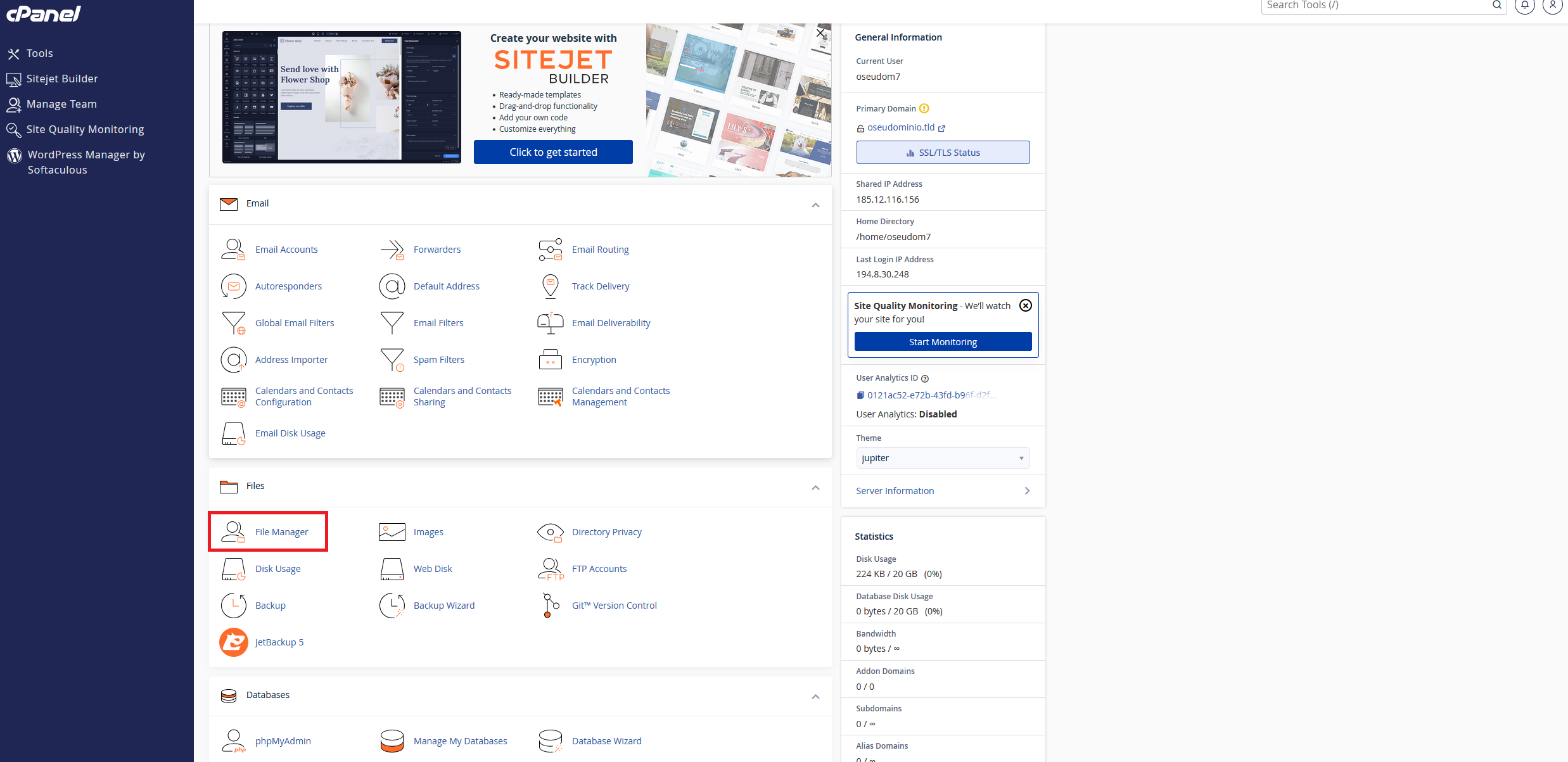This screenshot has width=1568, height=762.
Task: Open the JetBackup 5 icon
Action: pos(234,642)
